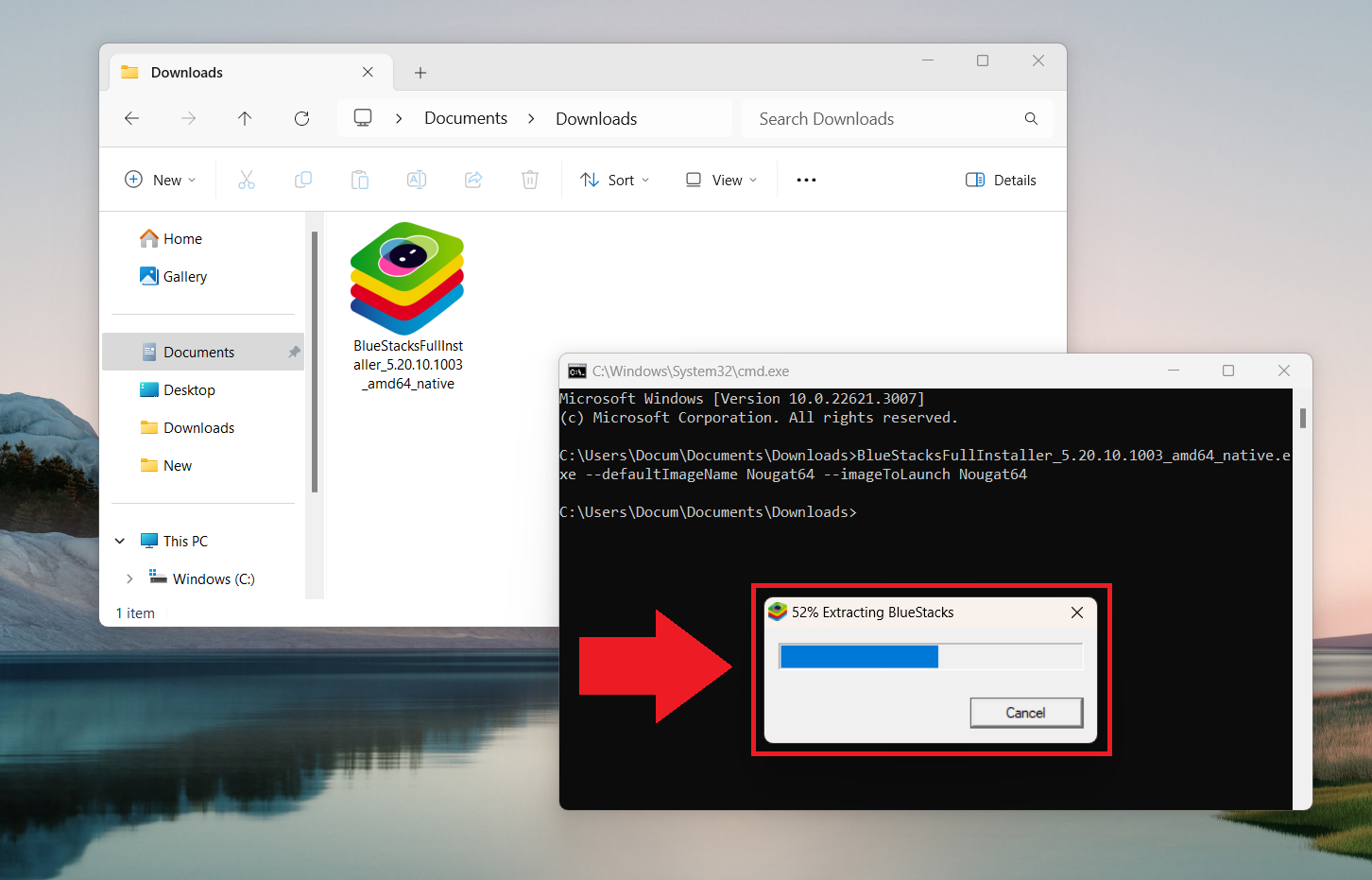Screen dimensions: 1372x880
Task: Click Downloads in the breadcrumb path
Action: (x=596, y=118)
